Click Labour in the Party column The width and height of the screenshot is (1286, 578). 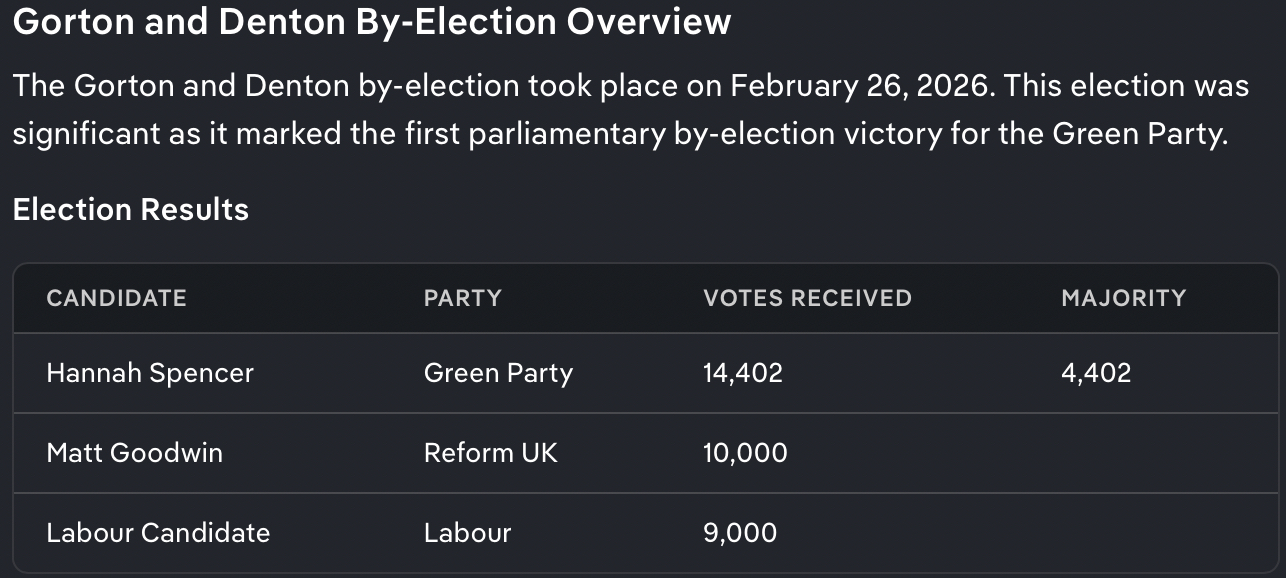467,533
